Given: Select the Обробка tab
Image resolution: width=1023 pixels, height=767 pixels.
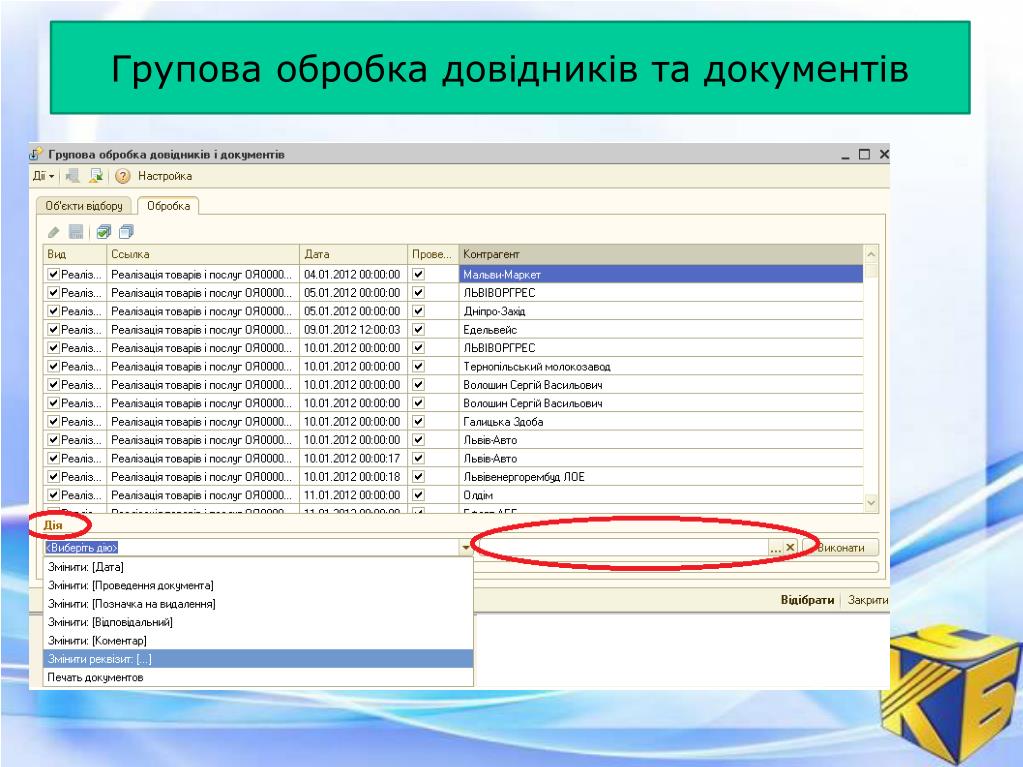Looking at the screenshot, I should [x=168, y=206].
